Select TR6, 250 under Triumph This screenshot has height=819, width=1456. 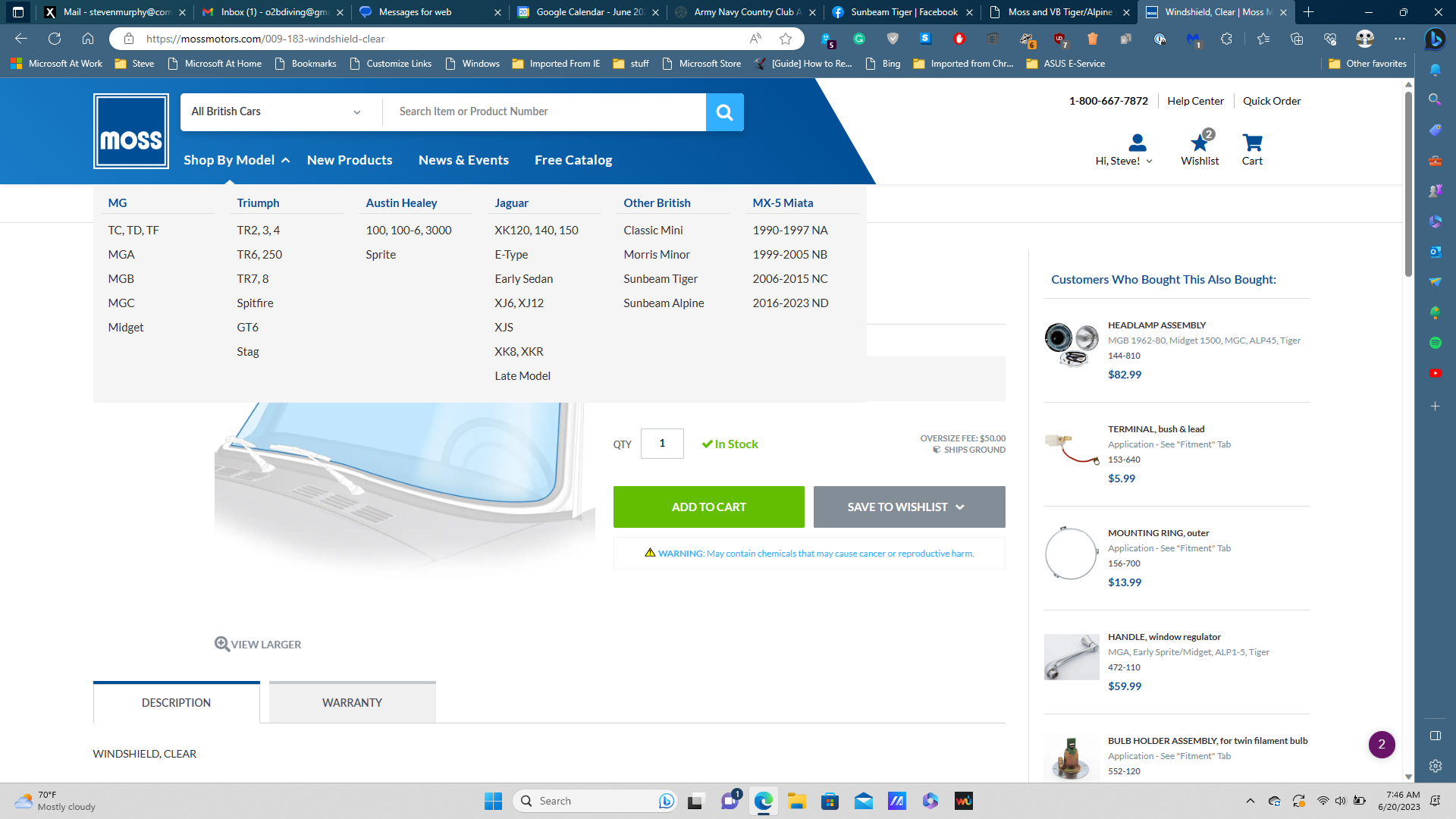[x=259, y=254]
